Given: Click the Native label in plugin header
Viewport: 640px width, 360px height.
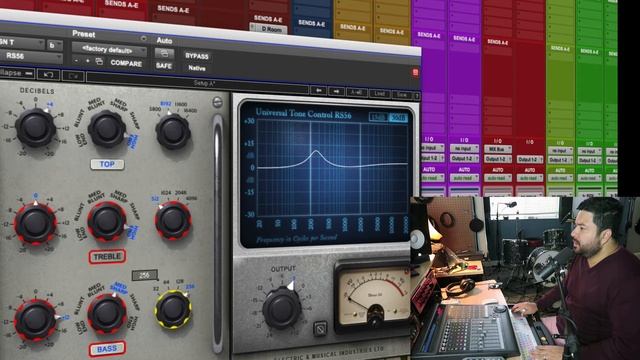Looking at the screenshot, I should tap(197, 68).
